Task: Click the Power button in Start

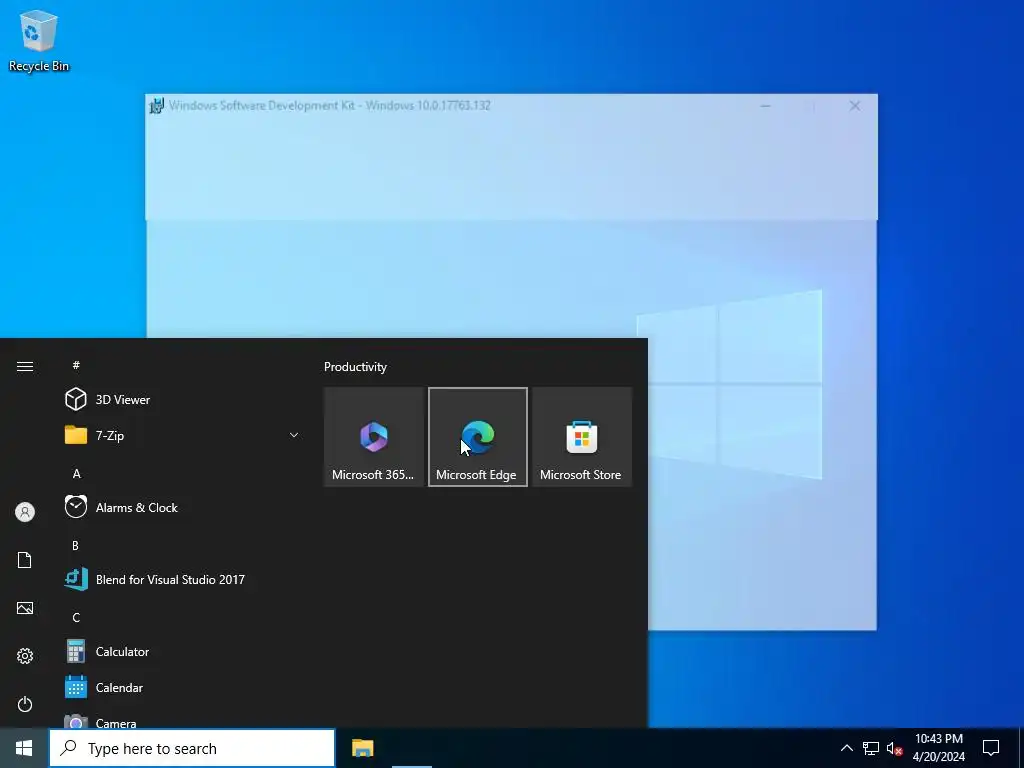Action: [x=25, y=704]
